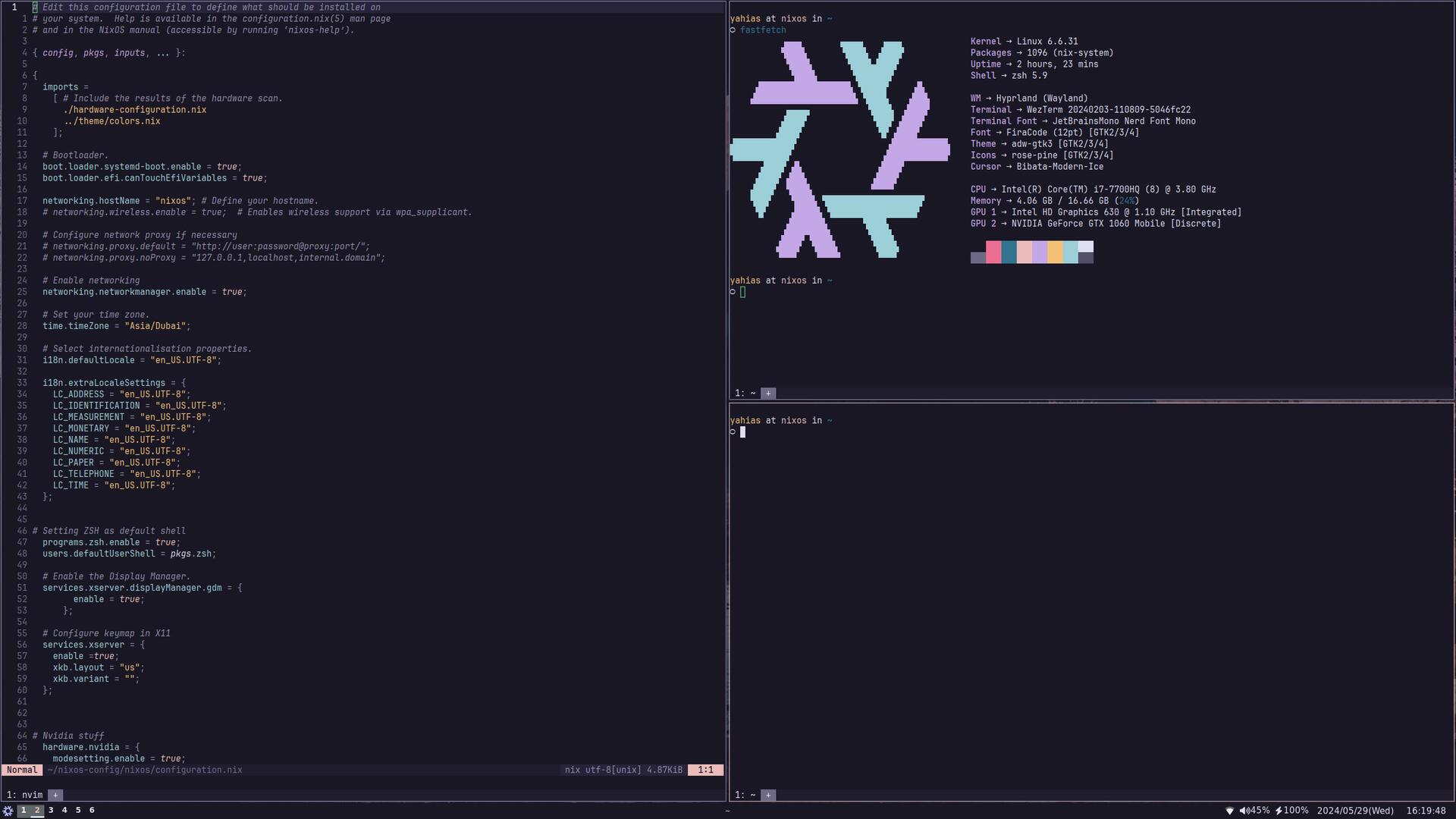Click the lavender purple block in fastfetch palette
Screen dimensions: 1456x819
point(1040,252)
